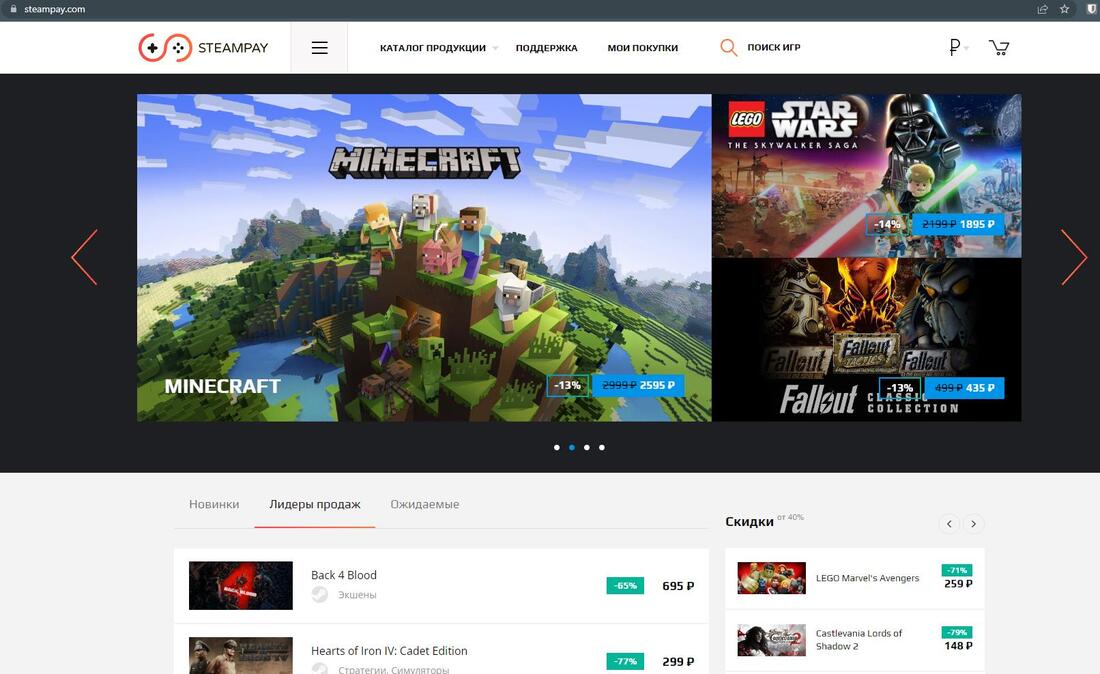The width and height of the screenshot is (1100, 674).
Task: Select the fourth carousel dot indicator
Action: [601, 447]
